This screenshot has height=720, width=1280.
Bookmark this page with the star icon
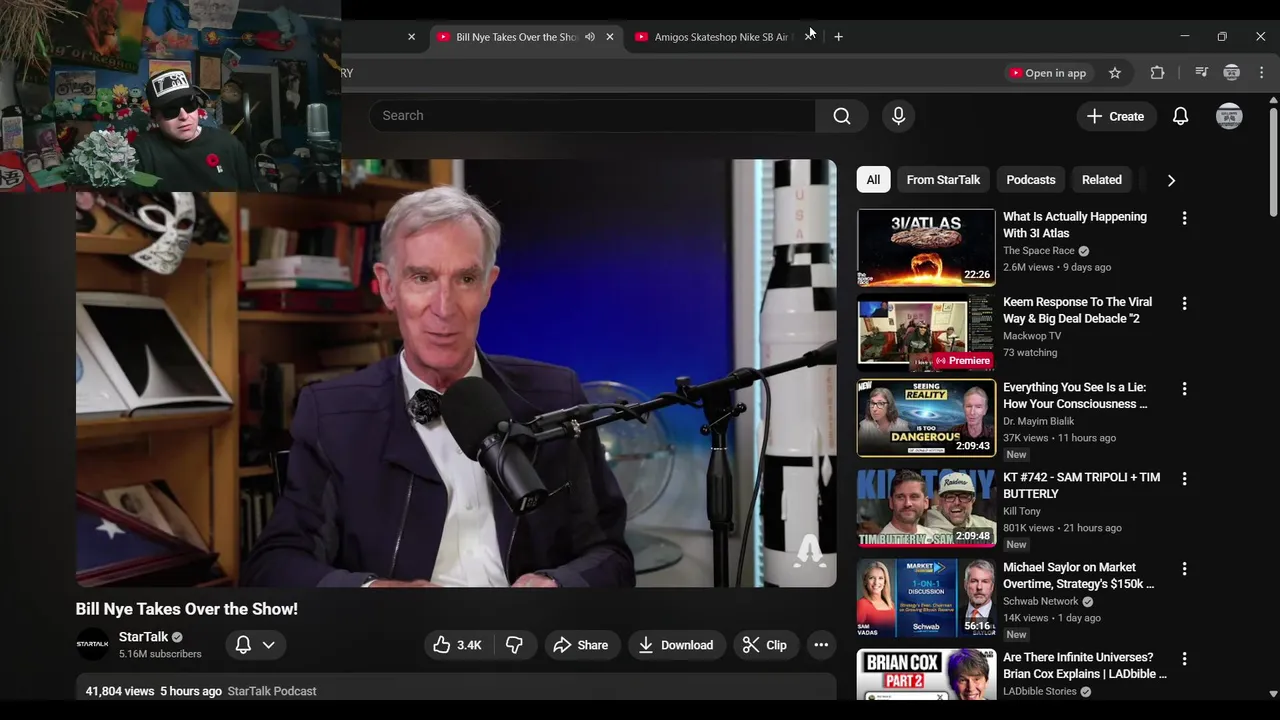click(1115, 73)
